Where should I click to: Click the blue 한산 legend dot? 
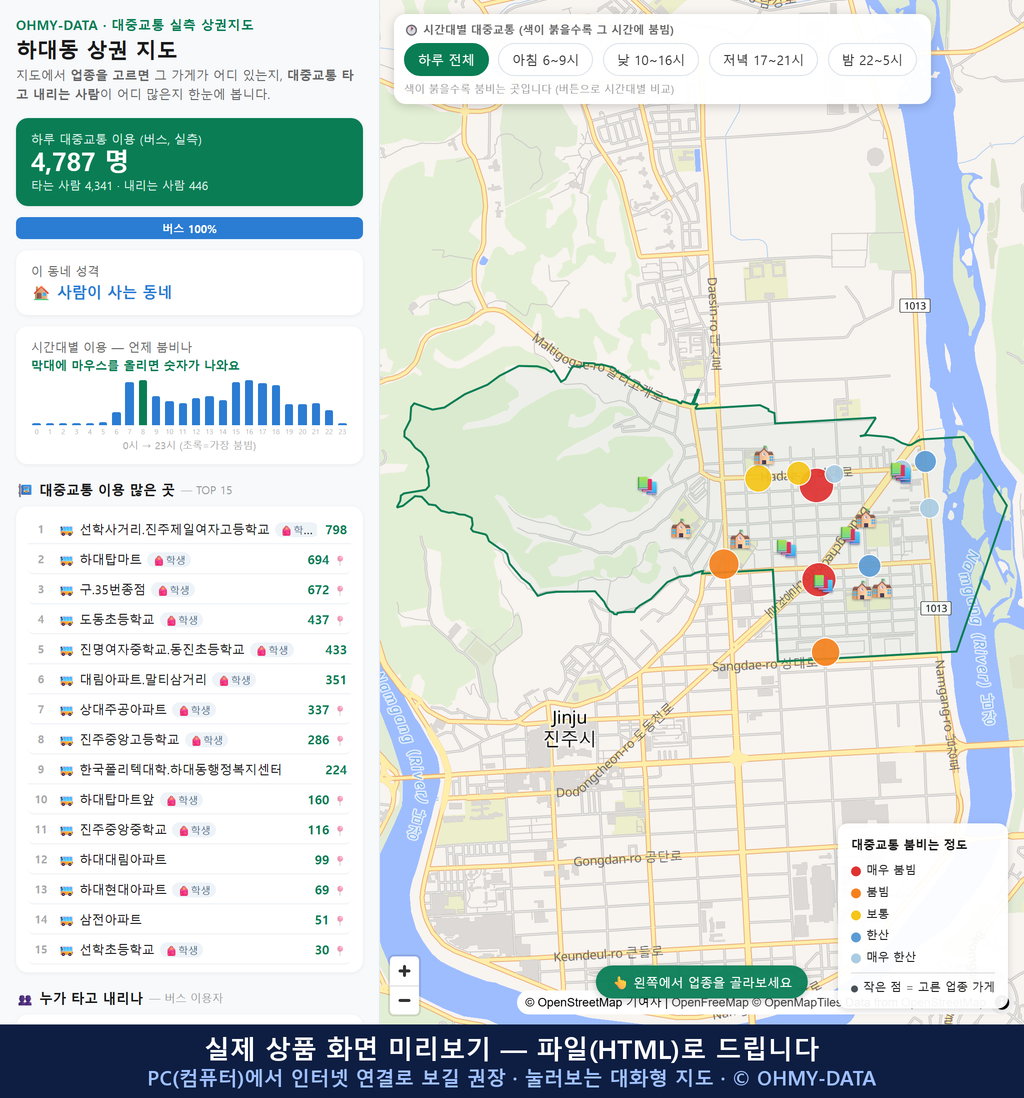[855, 936]
